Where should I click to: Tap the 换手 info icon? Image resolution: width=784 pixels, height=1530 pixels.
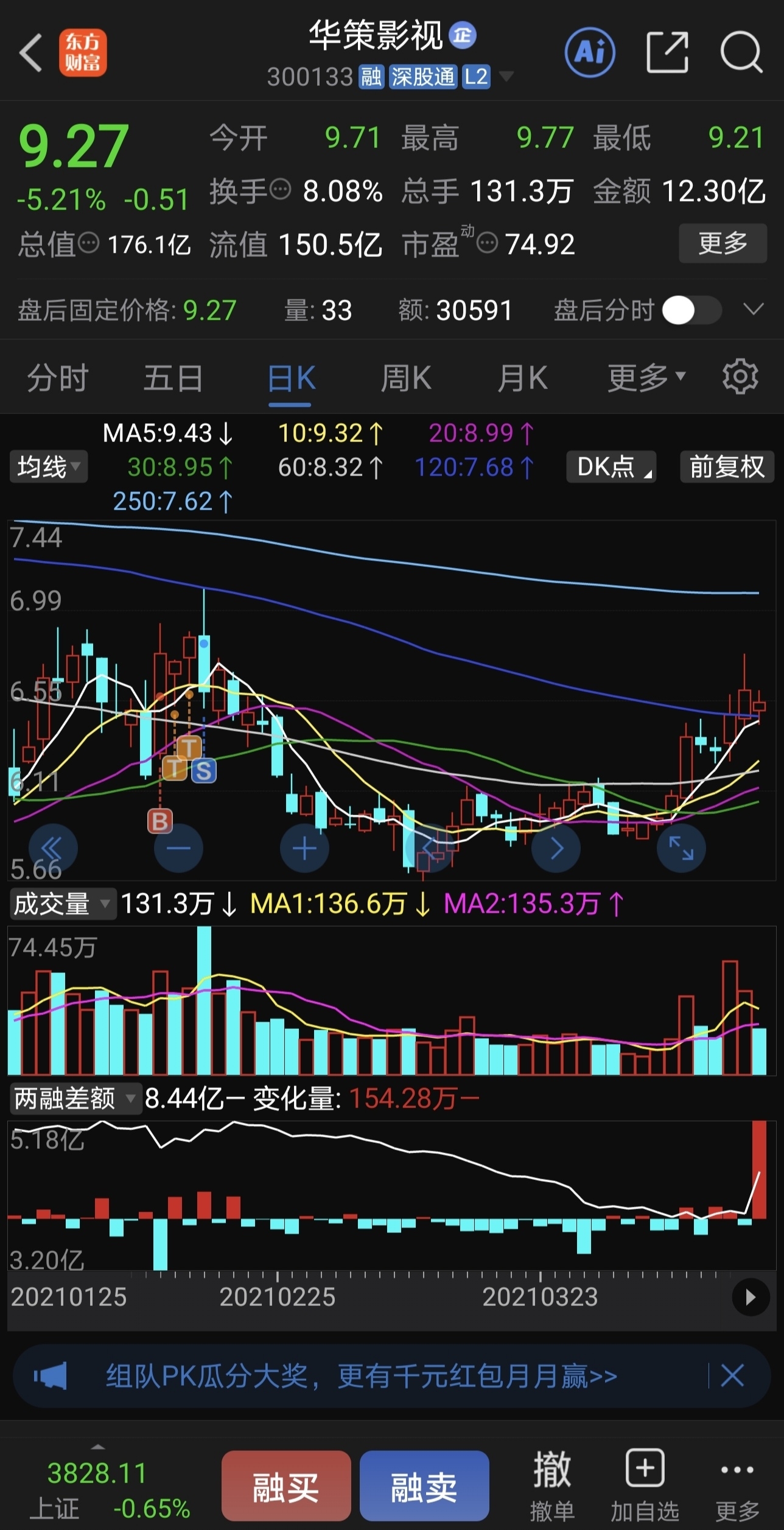(x=281, y=189)
